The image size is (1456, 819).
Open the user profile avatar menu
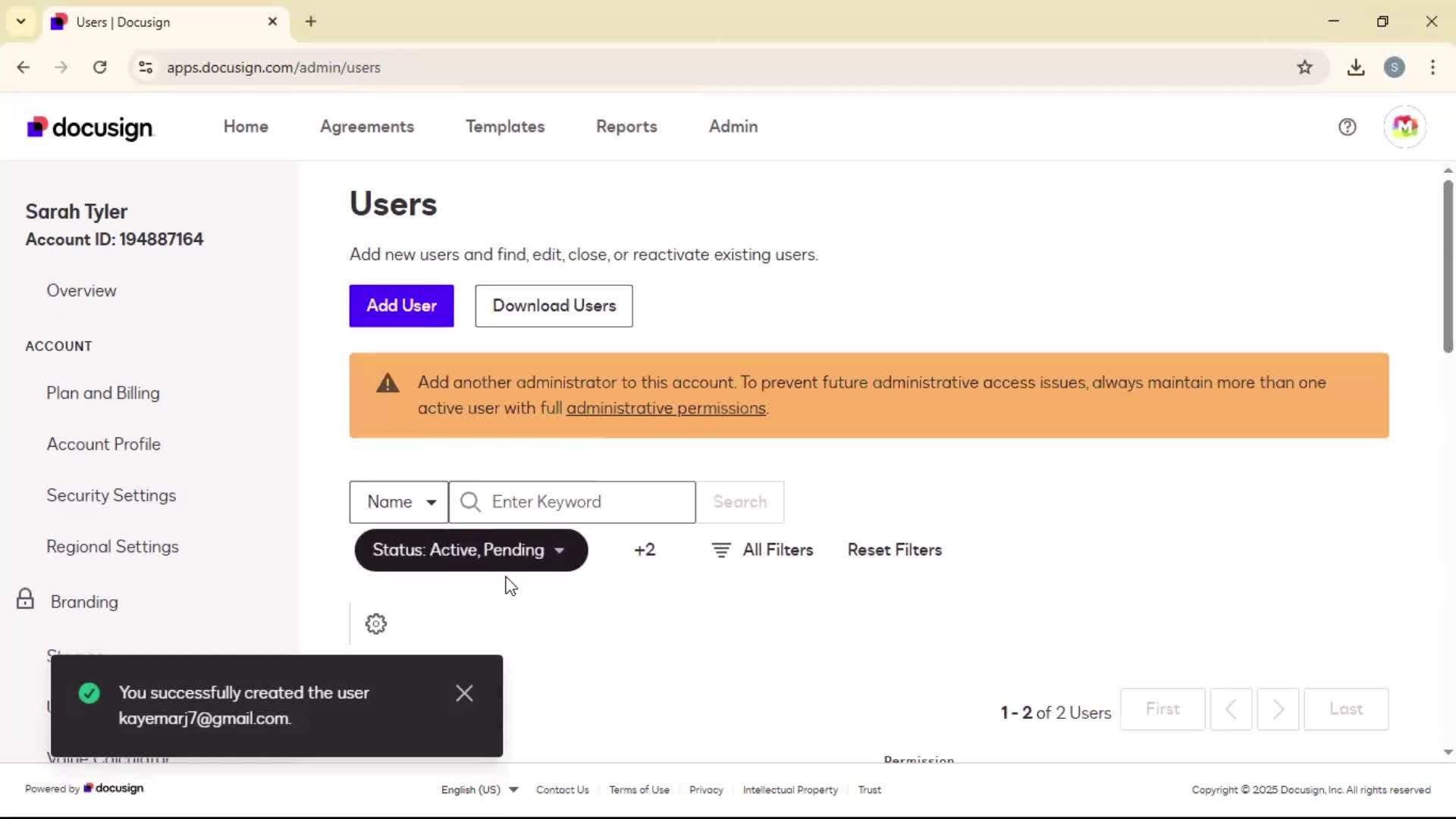point(1404,127)
